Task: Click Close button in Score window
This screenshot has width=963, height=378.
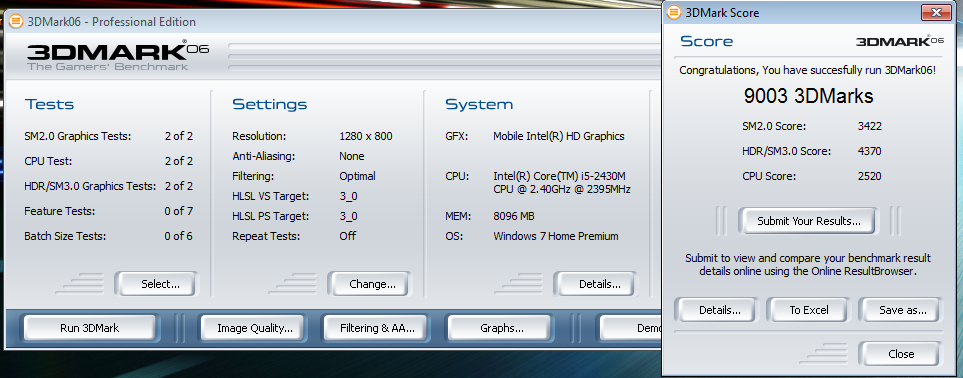Action: tap(901, 354)
